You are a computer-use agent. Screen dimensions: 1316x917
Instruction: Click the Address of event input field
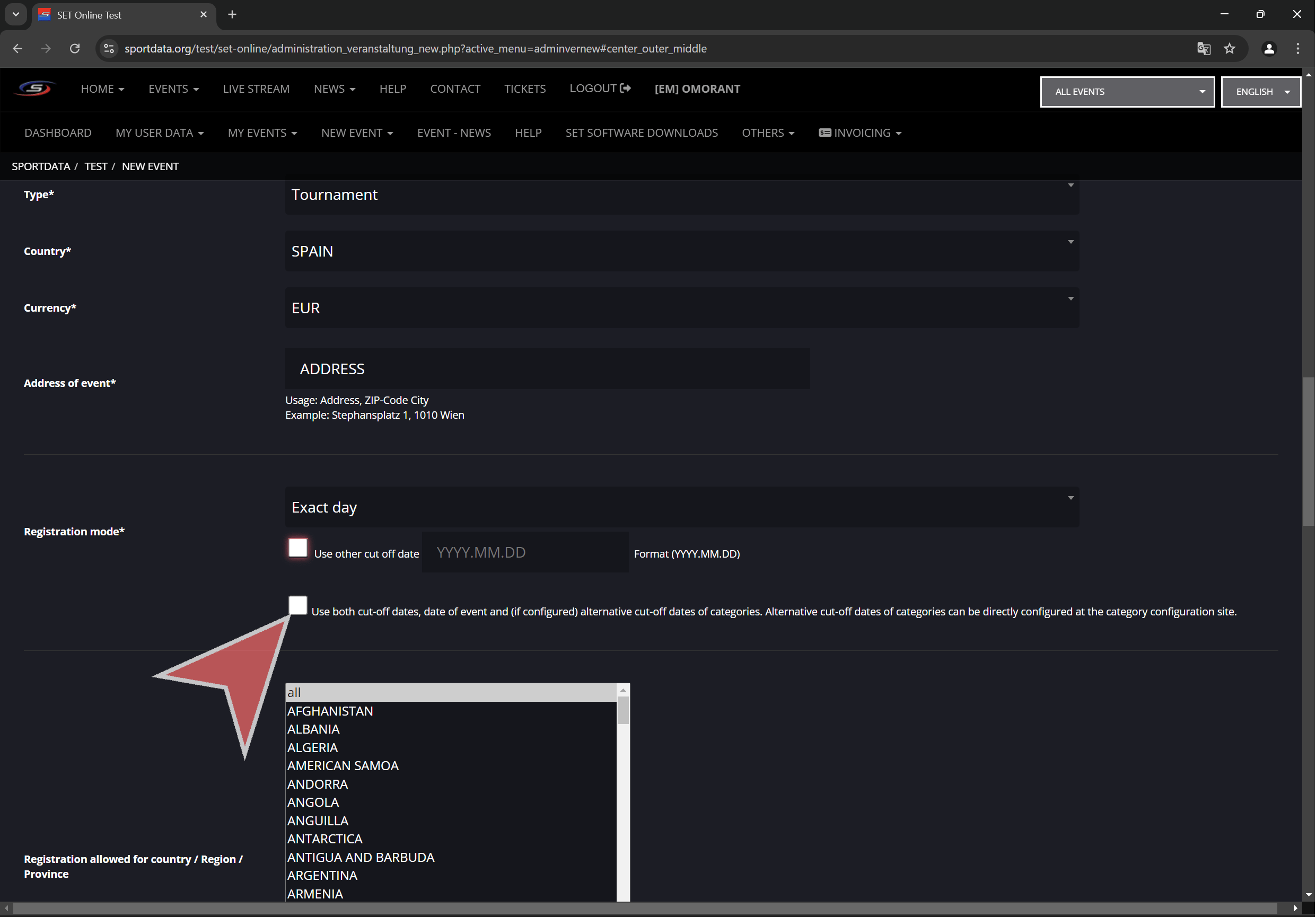point(547,369)
